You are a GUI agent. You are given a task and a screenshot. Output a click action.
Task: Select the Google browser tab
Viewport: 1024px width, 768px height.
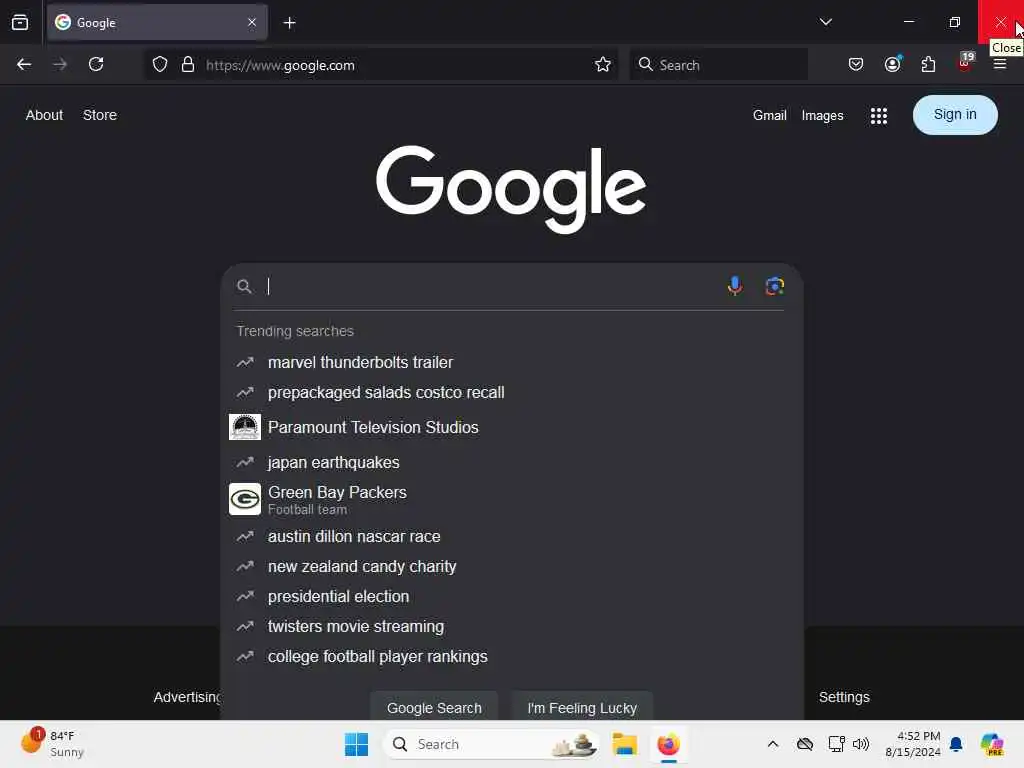click(157, 22)
